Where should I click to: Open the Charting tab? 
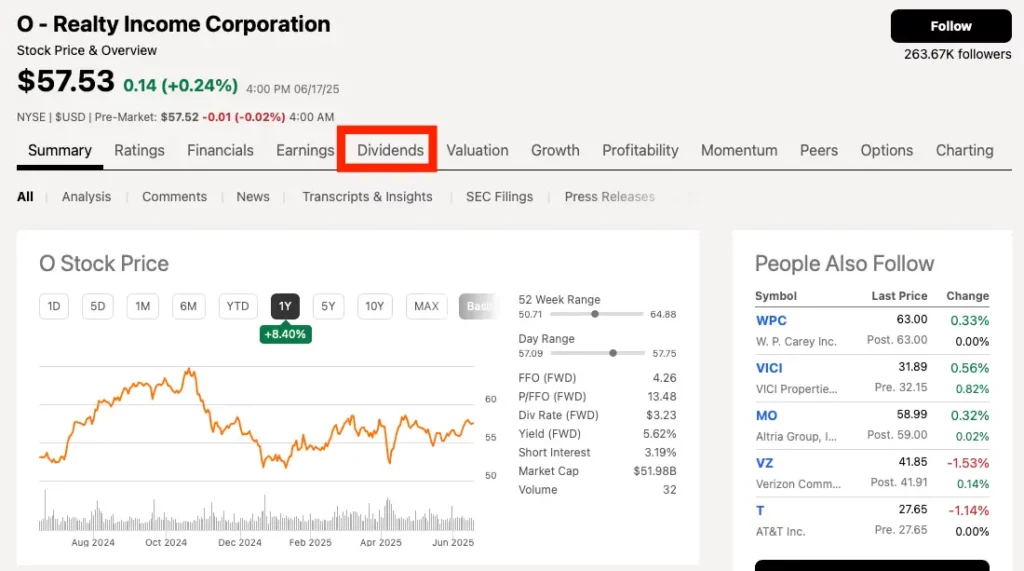point(965,150)
